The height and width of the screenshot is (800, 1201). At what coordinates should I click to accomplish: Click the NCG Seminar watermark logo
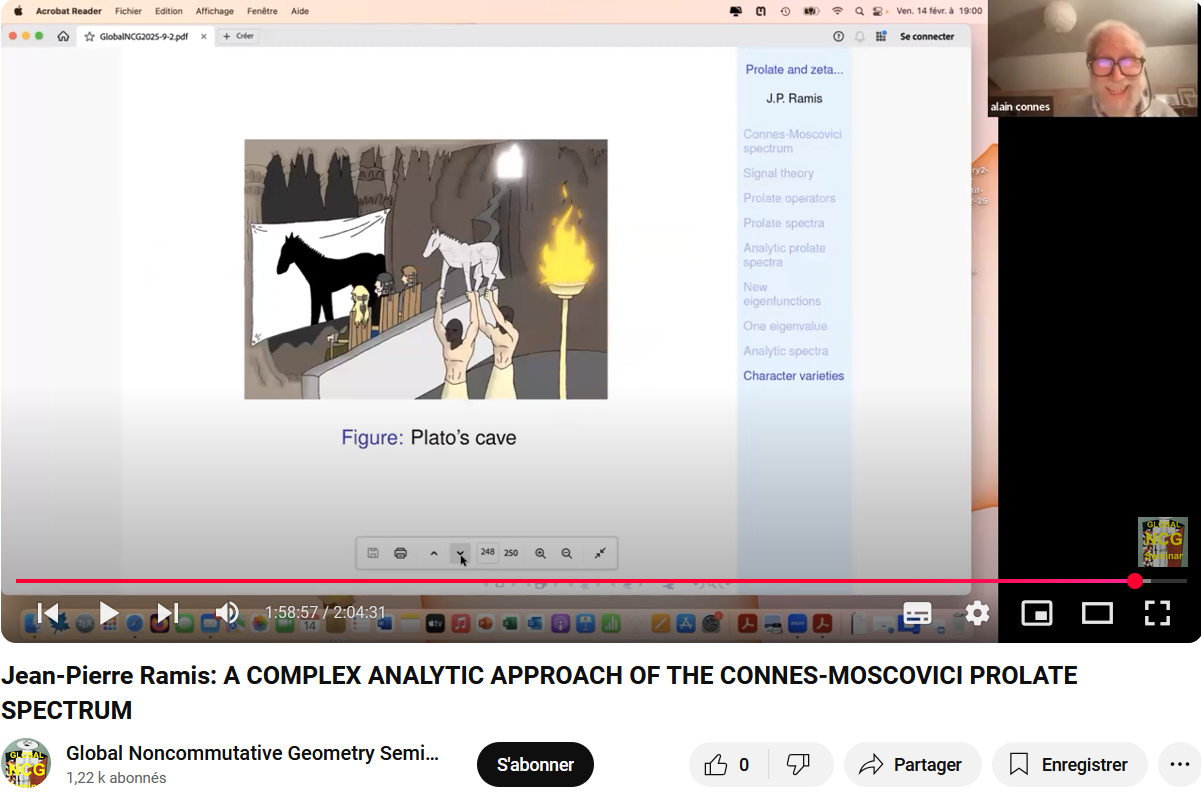1162,542
